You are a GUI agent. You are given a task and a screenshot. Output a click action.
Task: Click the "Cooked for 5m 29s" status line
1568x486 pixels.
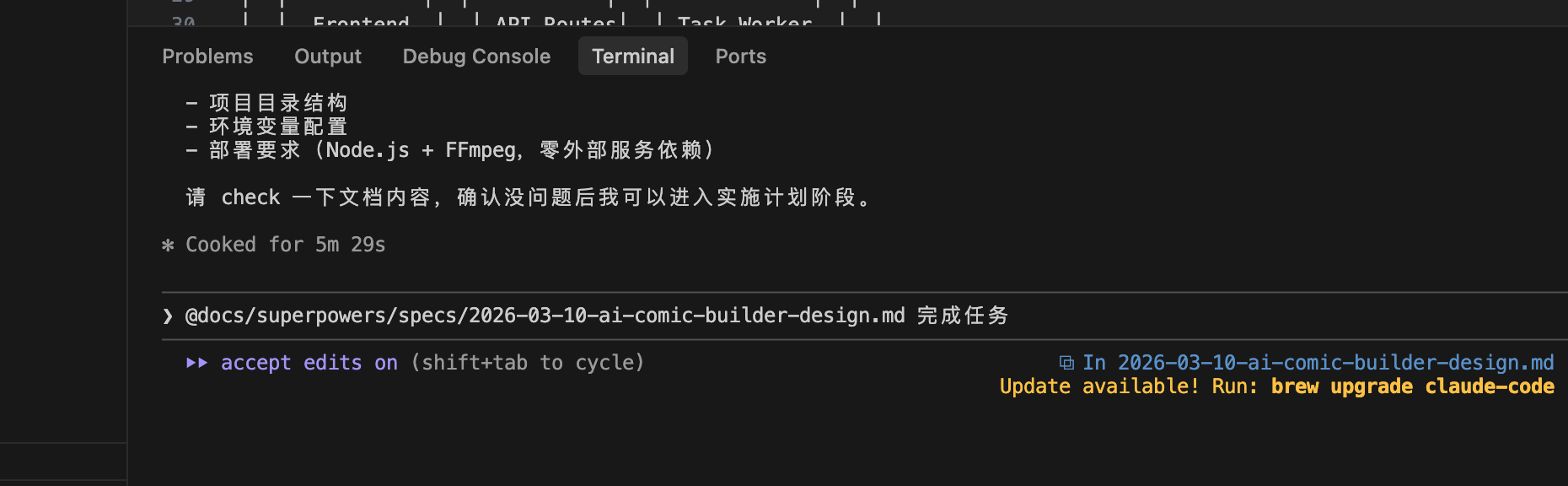tap(285, 245)
